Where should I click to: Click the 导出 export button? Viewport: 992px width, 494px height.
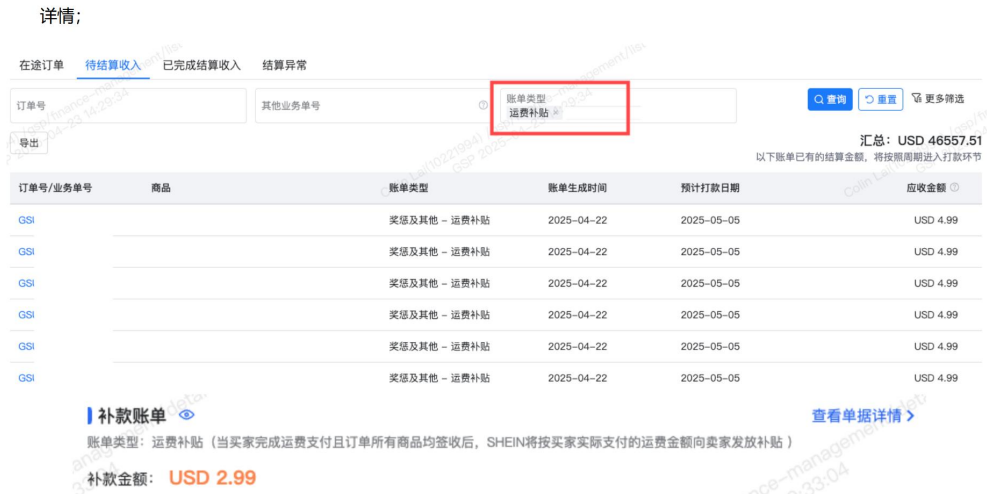click(x=29, y=143)
